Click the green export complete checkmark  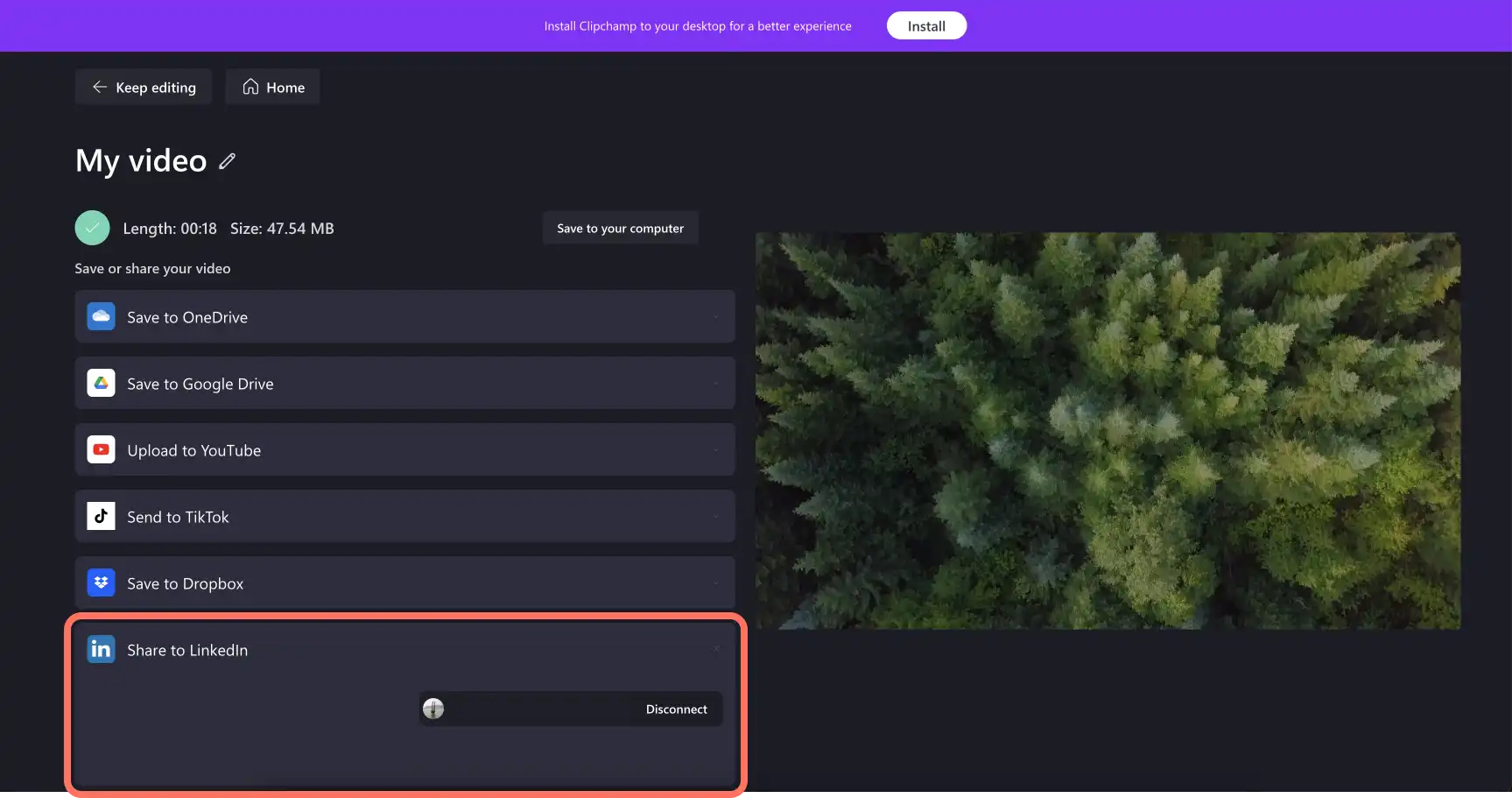[x=92, y=228]
